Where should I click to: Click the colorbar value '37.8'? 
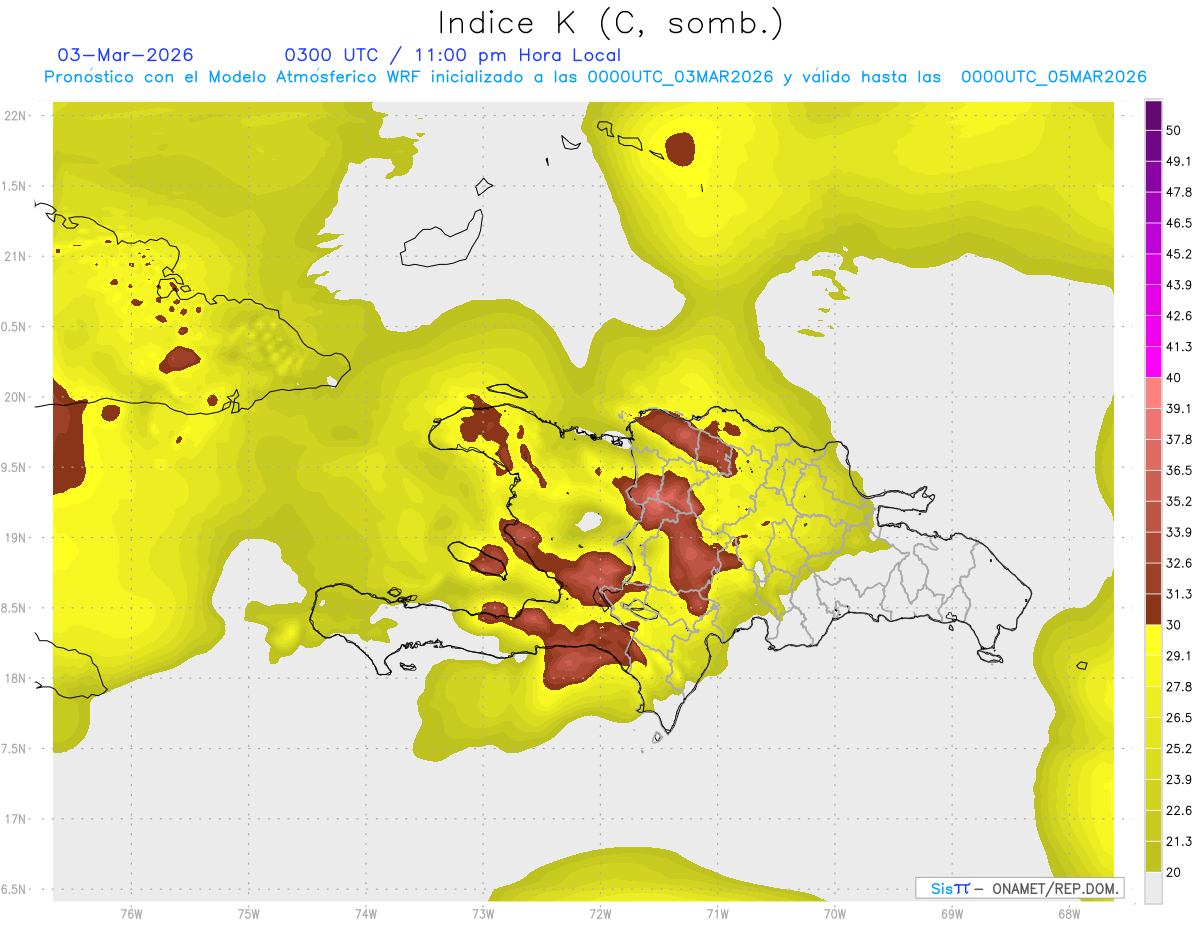[1179, 439]
